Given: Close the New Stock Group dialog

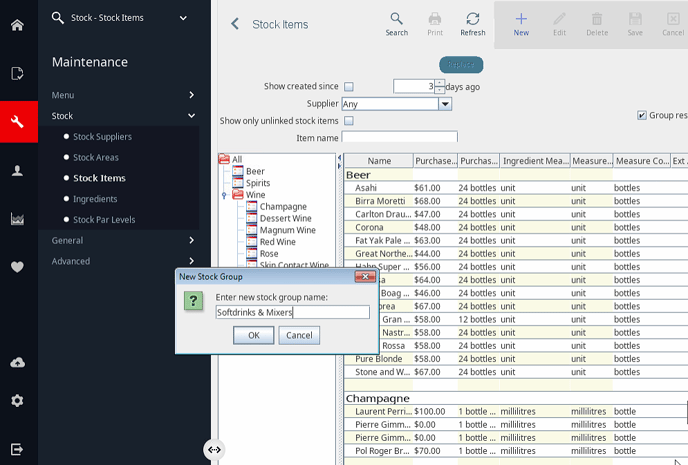Looking at the screenshot, I should (365, 276).
